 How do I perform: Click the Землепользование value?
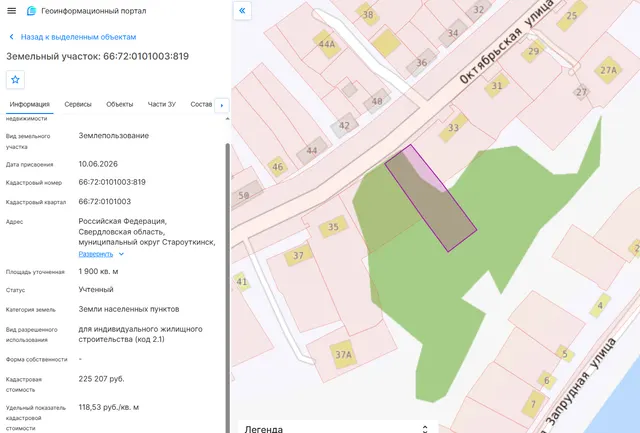click(114, 135)
